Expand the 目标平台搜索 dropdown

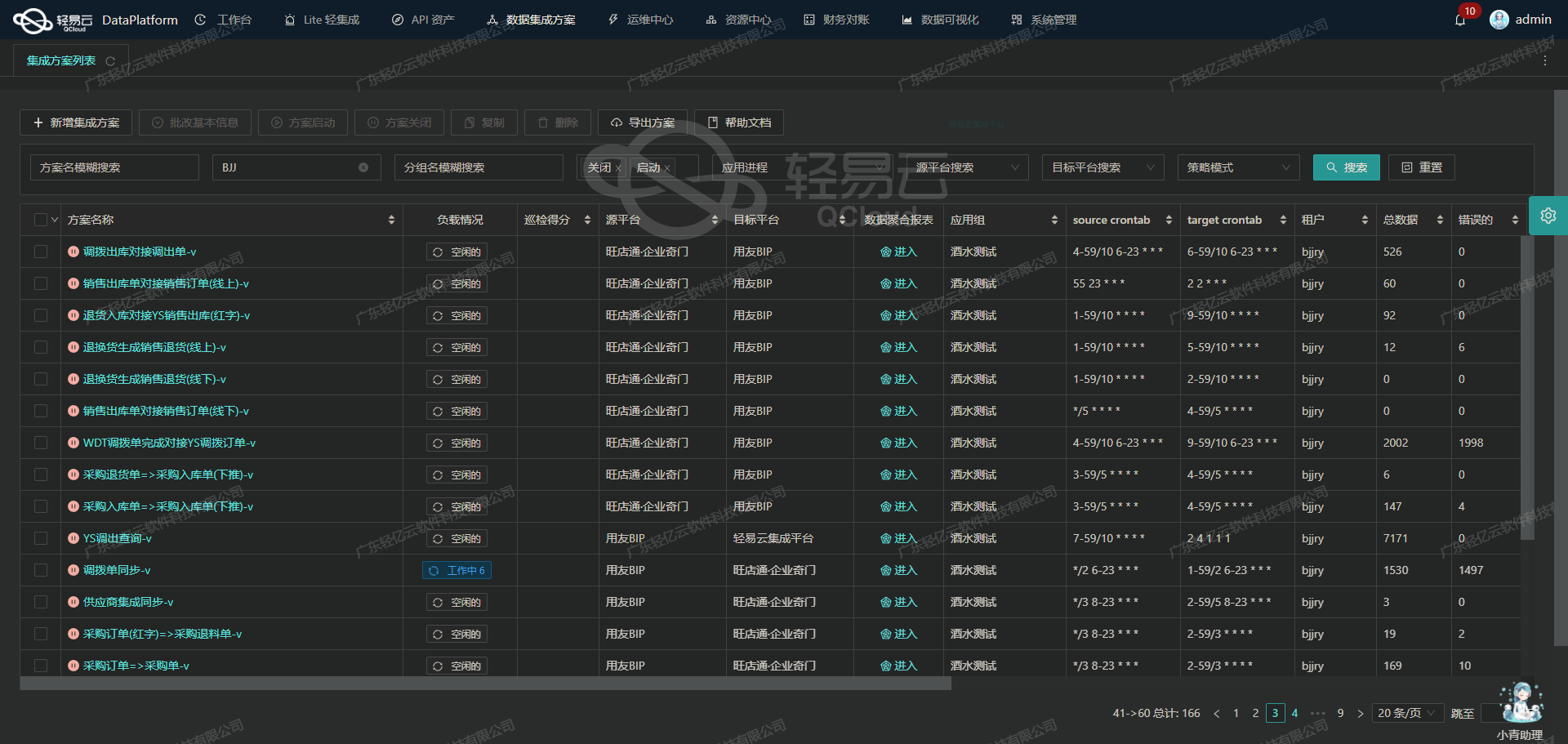point(1103,167)
